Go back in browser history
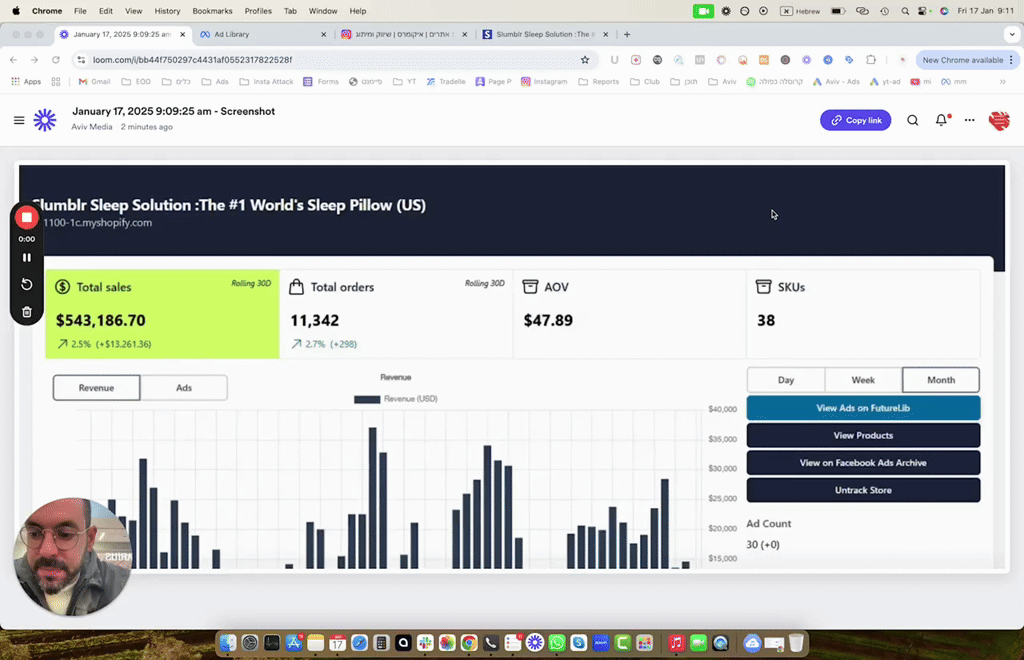1024x660 pixels. tap(14, 59)
